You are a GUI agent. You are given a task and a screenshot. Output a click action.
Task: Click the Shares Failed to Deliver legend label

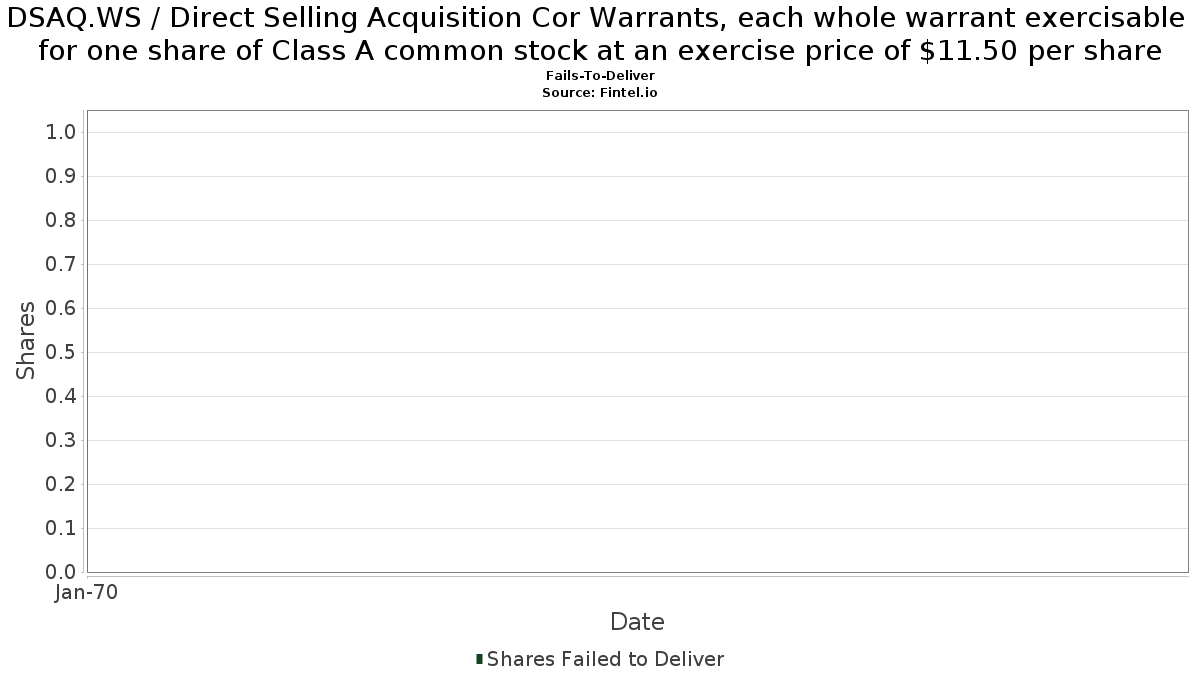605,659
